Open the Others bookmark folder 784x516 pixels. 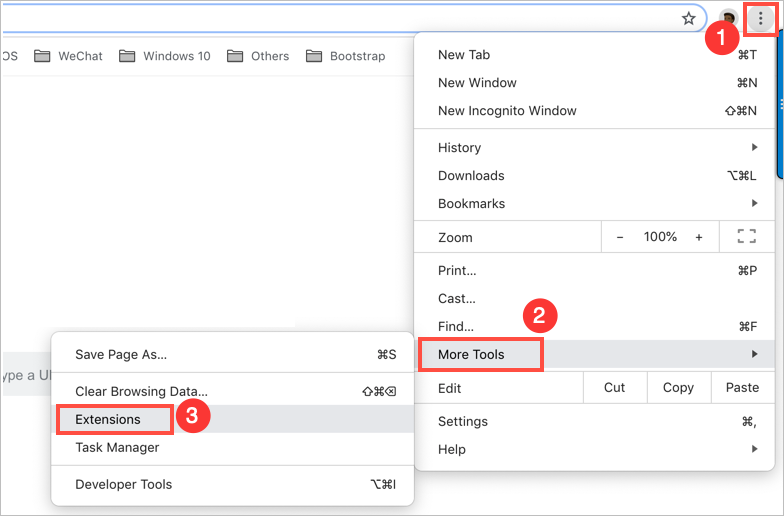click(x=258, y=56)
